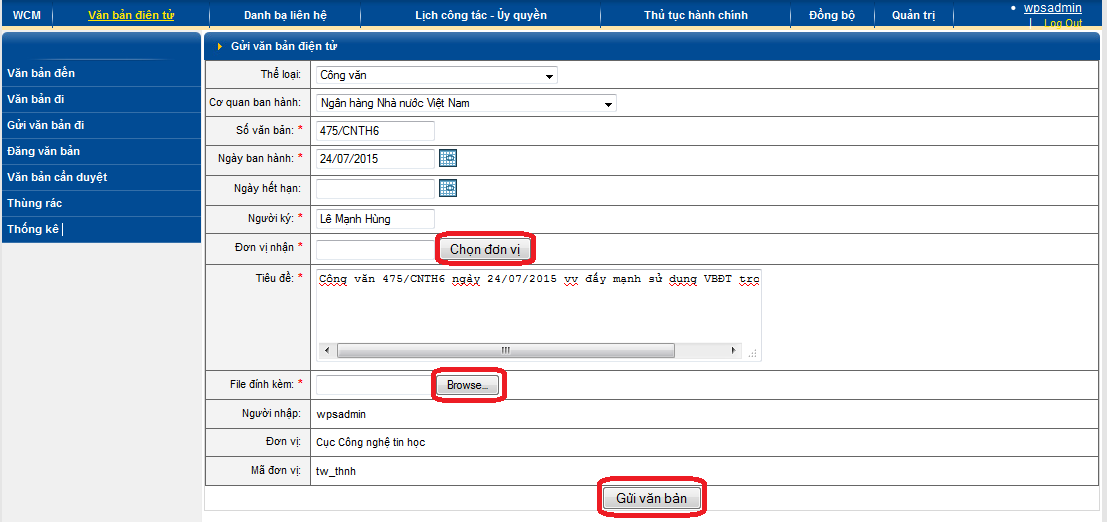Image resolution: width=1107 pixels, height=522 pixels.
Task: Click Browse to attach a file
Action: point(468,385)
